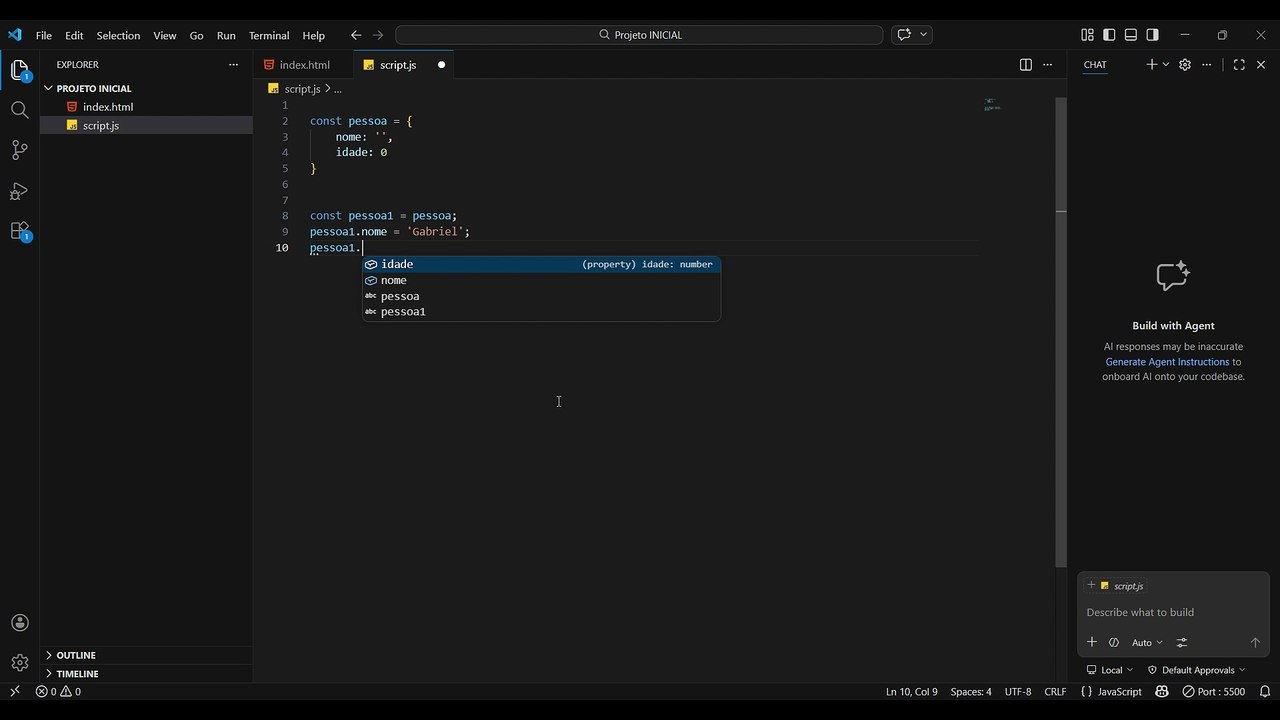Image resolution: width=1280 pixels, height=720 pixels.
Task: Click the Generate Agent Instructions link
Action: tap(1167, 362)
